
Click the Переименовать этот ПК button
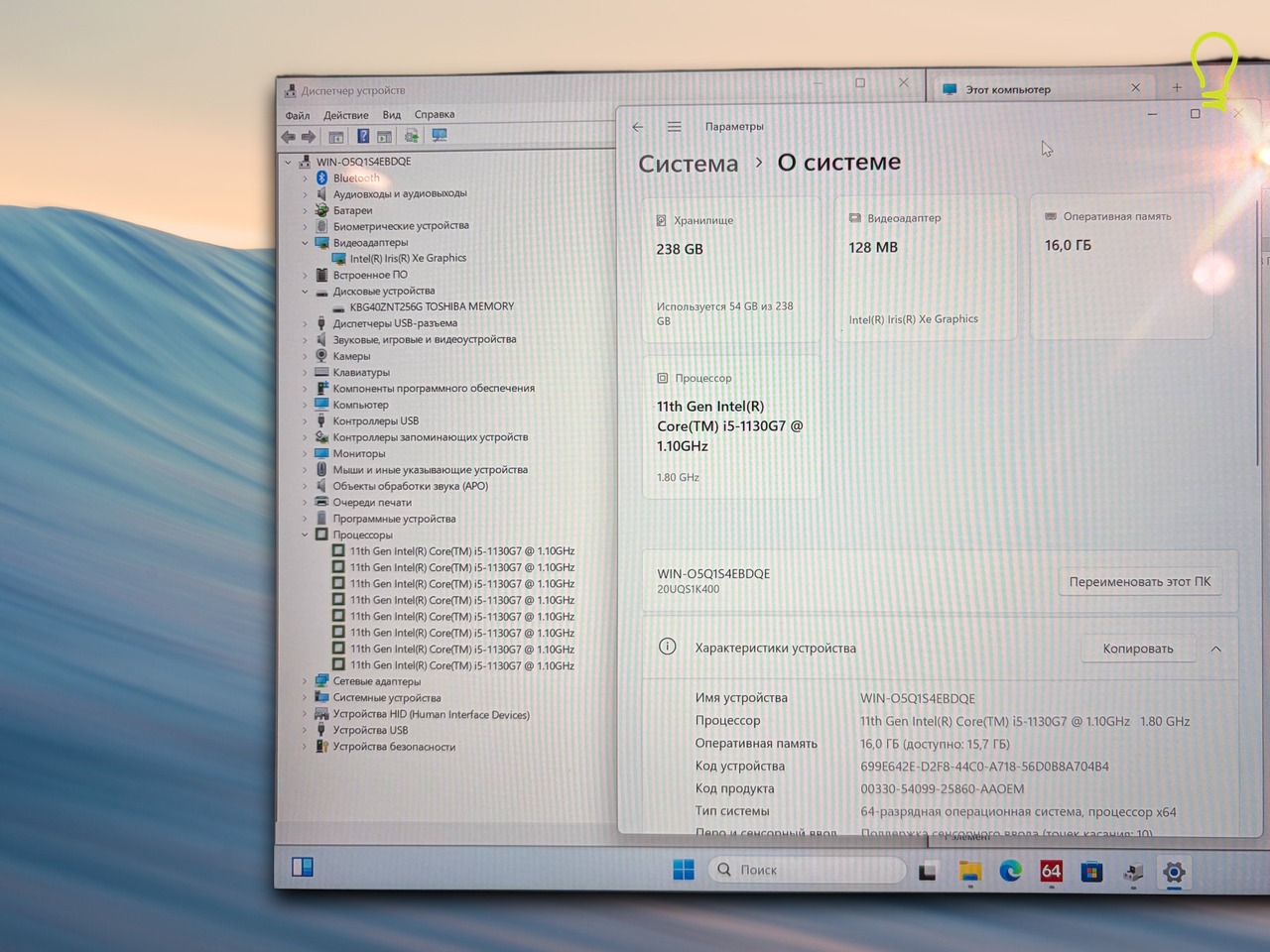1140,582
